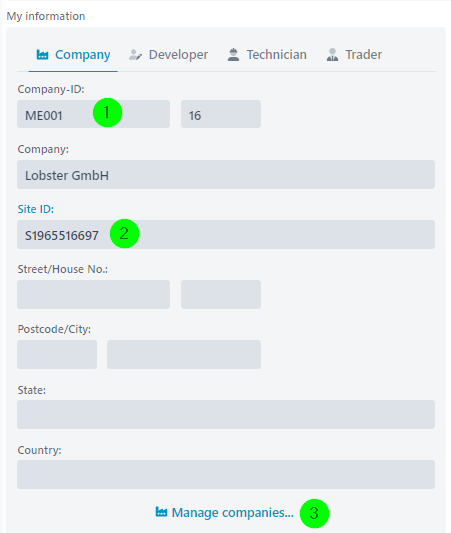
Task: Click the empty House No. field
Action: pyautogui.click(x=221, y=294)
